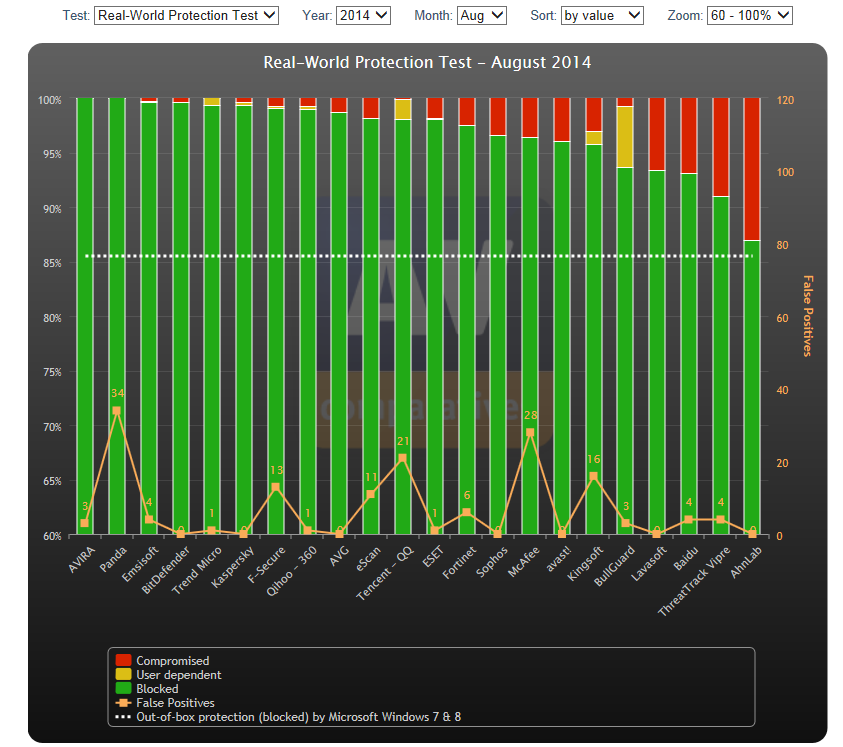This screenshot has width=843, height=747.
Task: Select the Tencent false positive point 21
Action: click(403, 458)
